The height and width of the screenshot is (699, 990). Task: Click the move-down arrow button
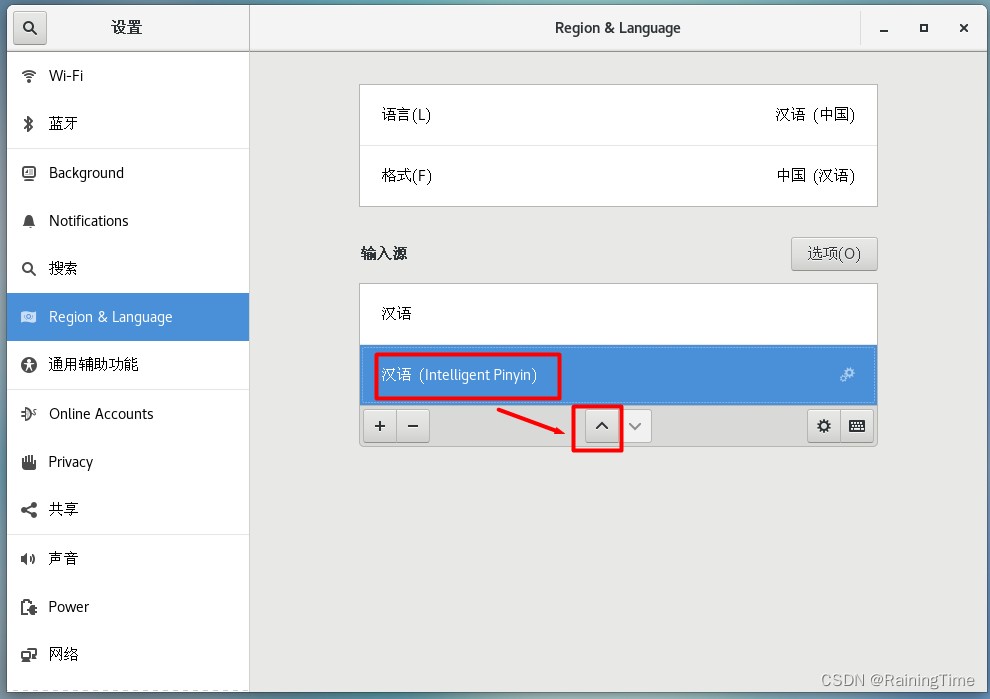635,426
